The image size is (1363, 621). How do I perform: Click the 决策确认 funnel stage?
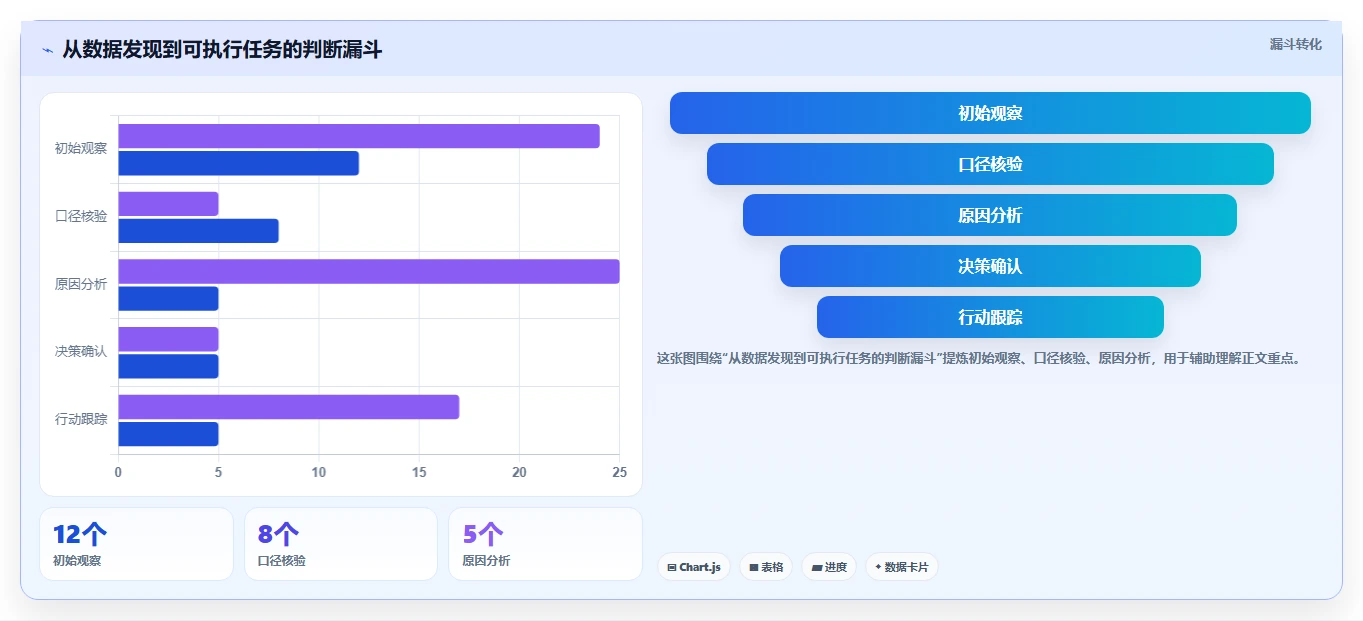[x=990, y=266]
